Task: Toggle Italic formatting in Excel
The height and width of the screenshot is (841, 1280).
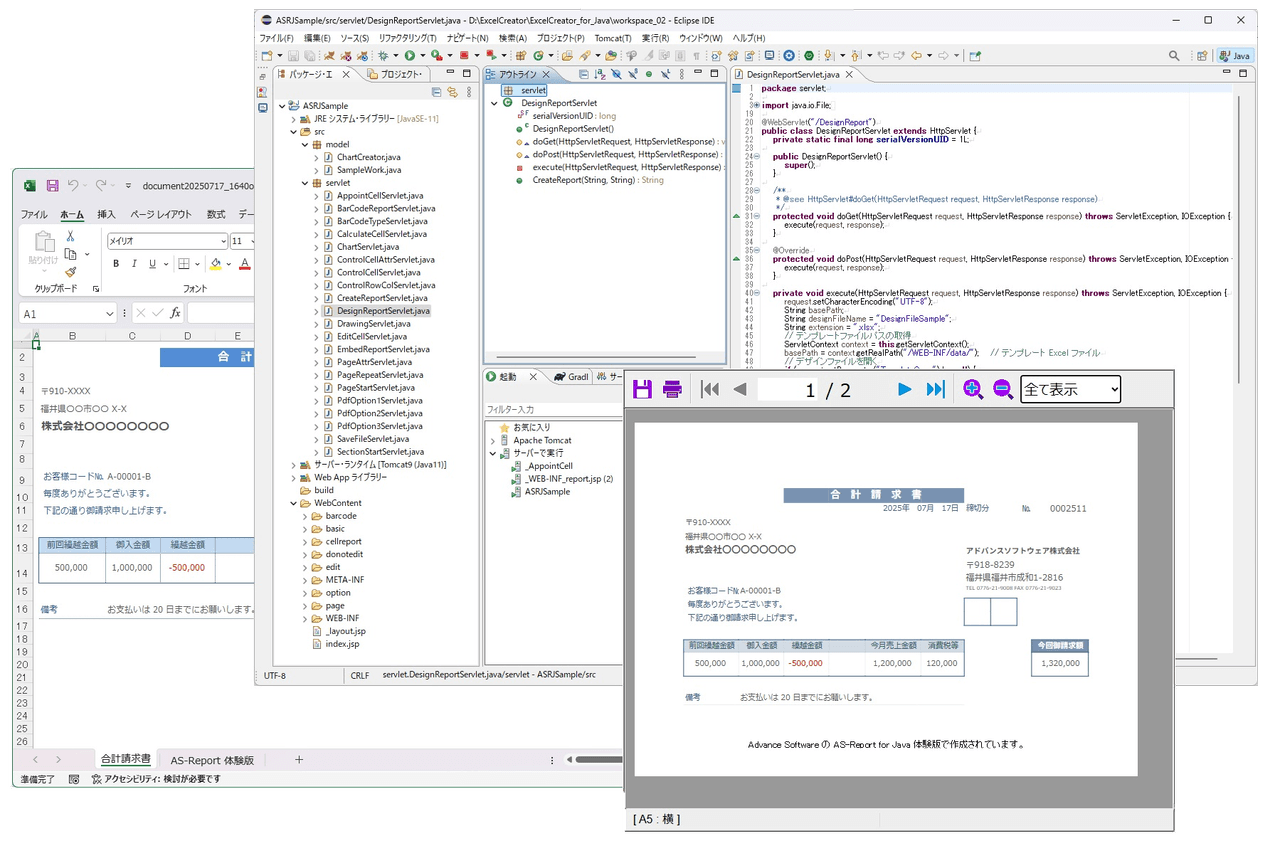Action: (x=134, y=264)
